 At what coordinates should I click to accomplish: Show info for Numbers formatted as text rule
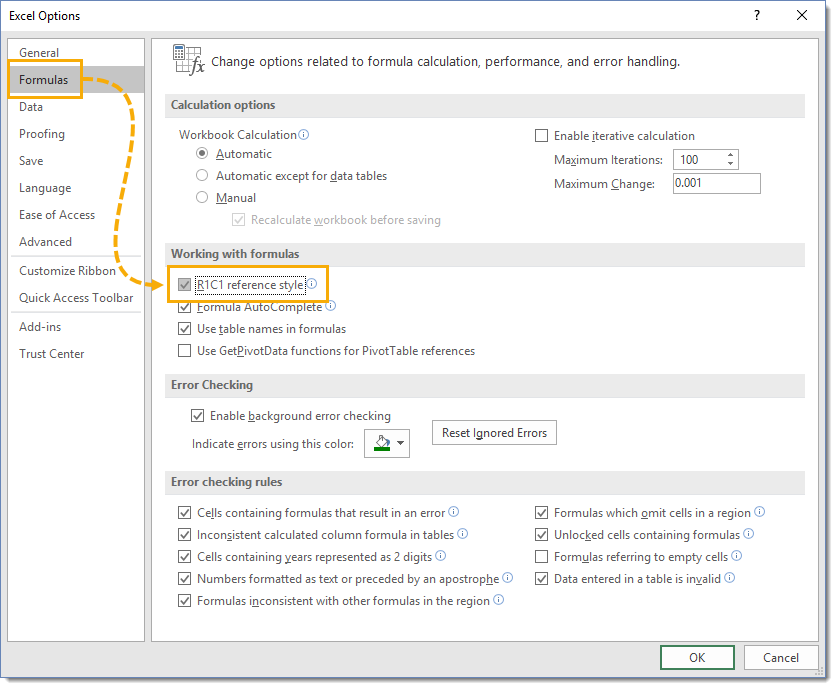click(508, 578)
